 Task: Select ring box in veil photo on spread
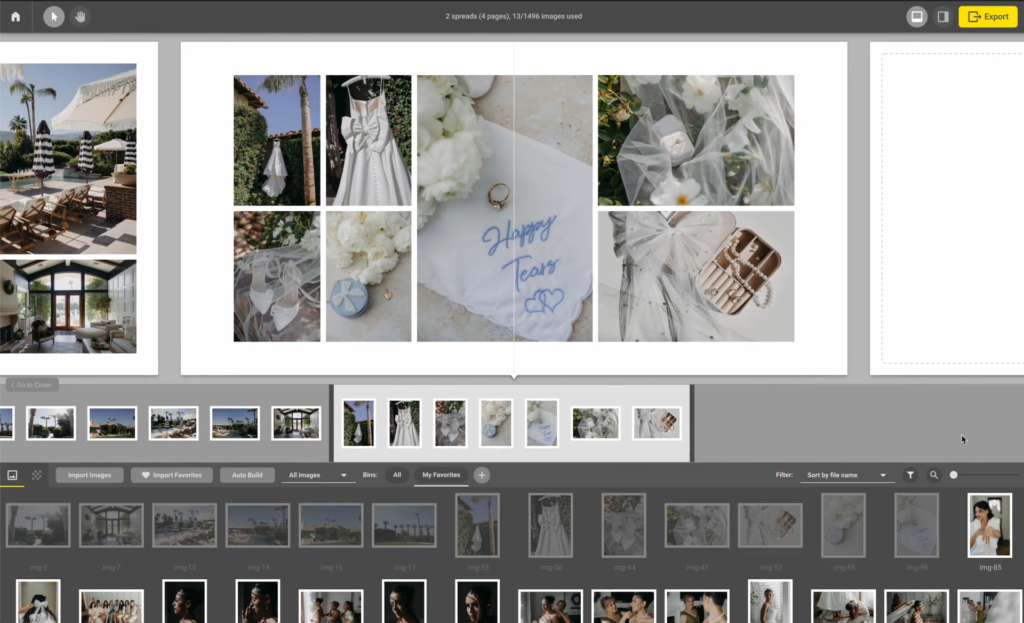pyautogui.click(x=696, y=140)
